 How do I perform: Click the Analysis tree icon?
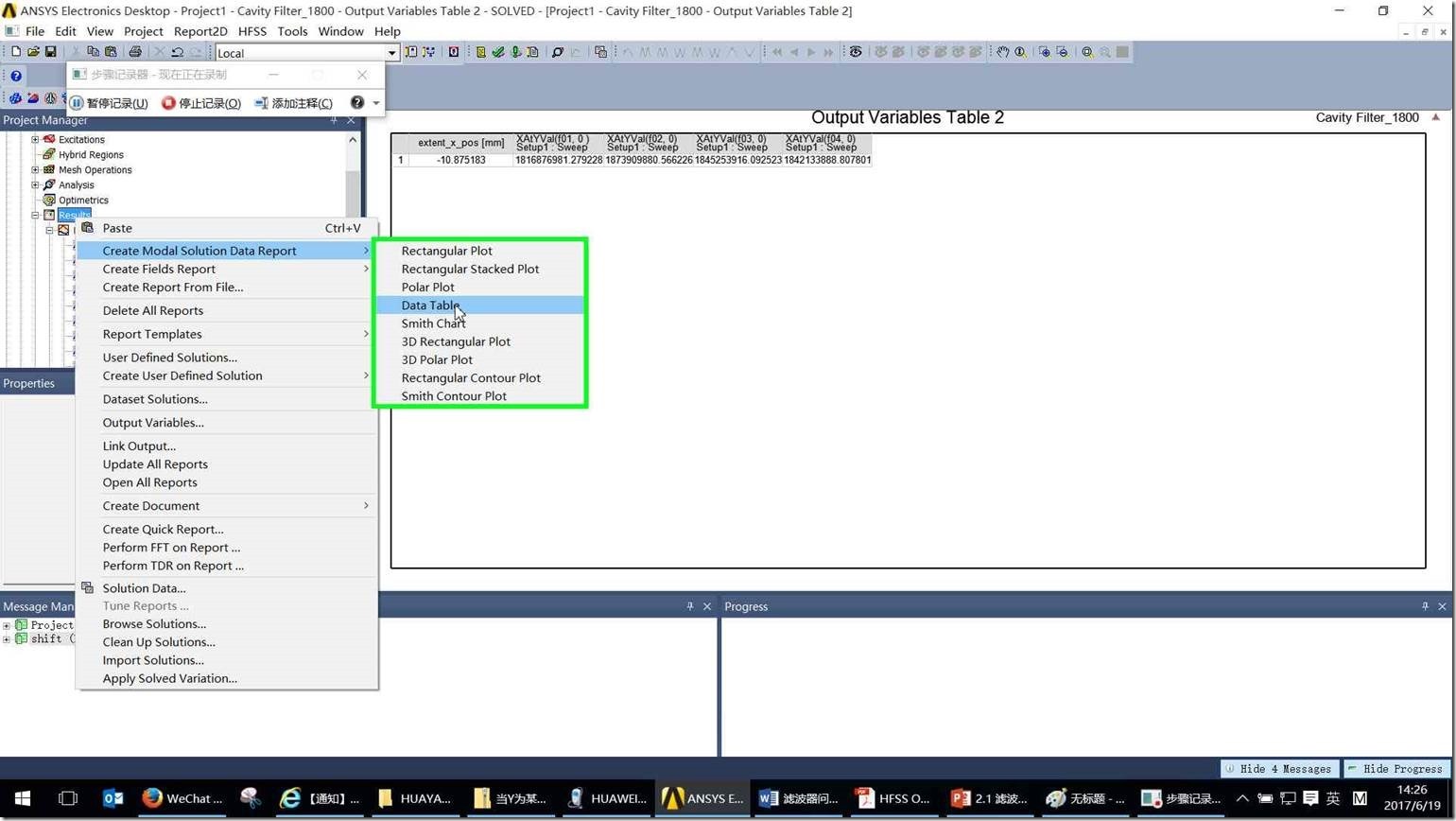[49, 184]
